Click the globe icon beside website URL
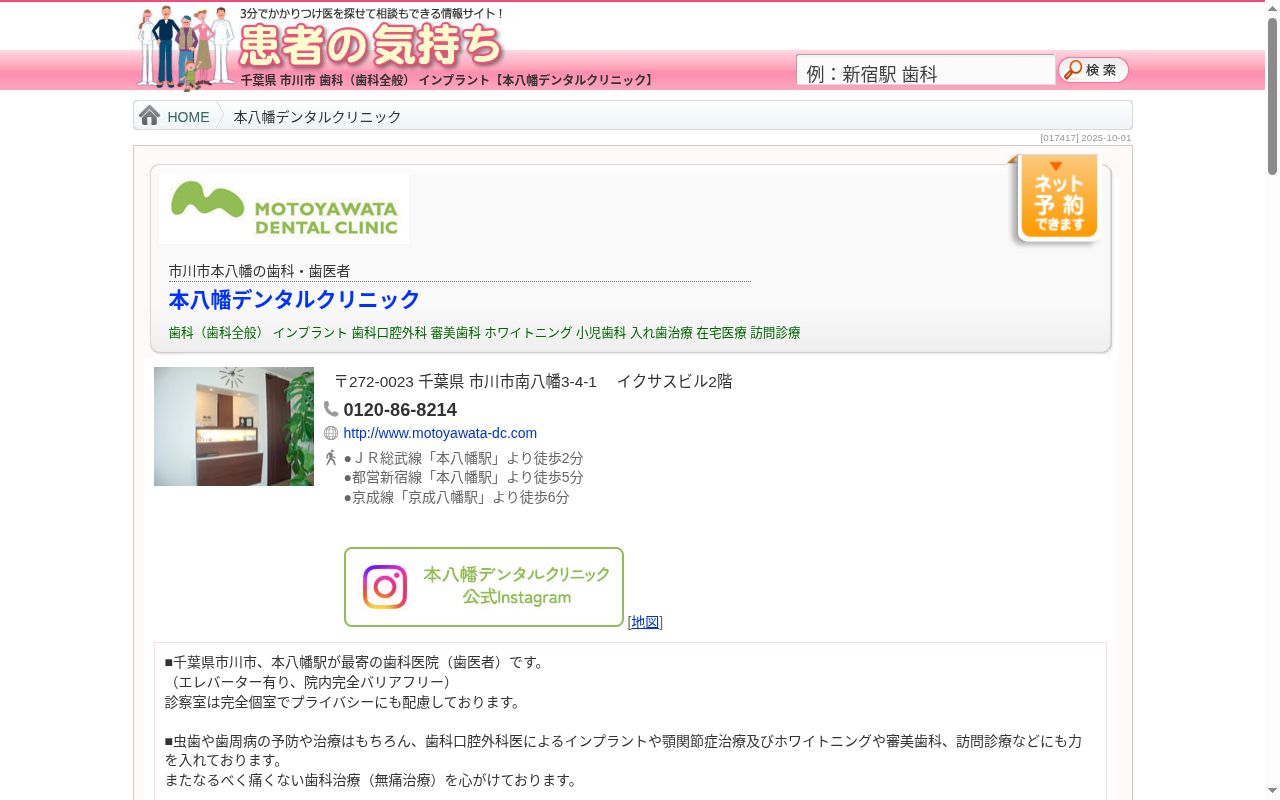 pyautogui.click(x=331, y=433)
